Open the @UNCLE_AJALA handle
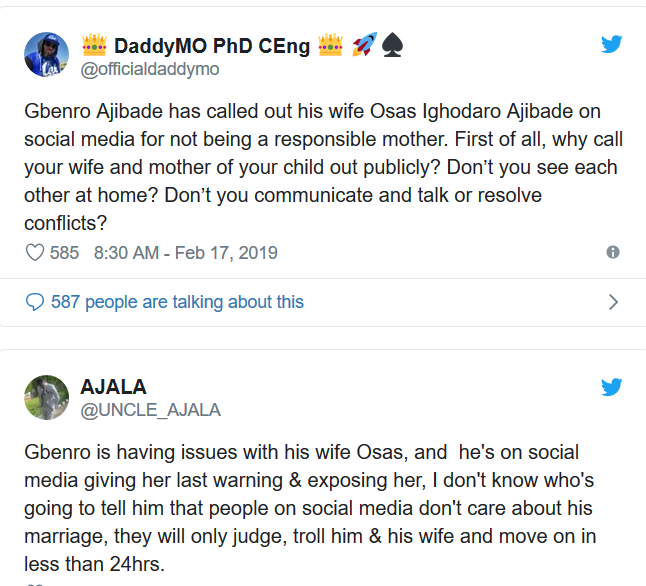Screen dimensions: 646x586 150,410
